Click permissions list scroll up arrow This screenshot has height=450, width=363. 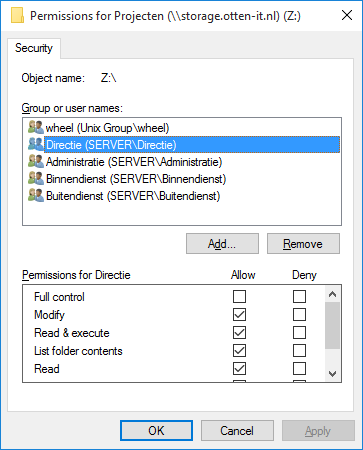pyautogui.click(x=332, y=294)
